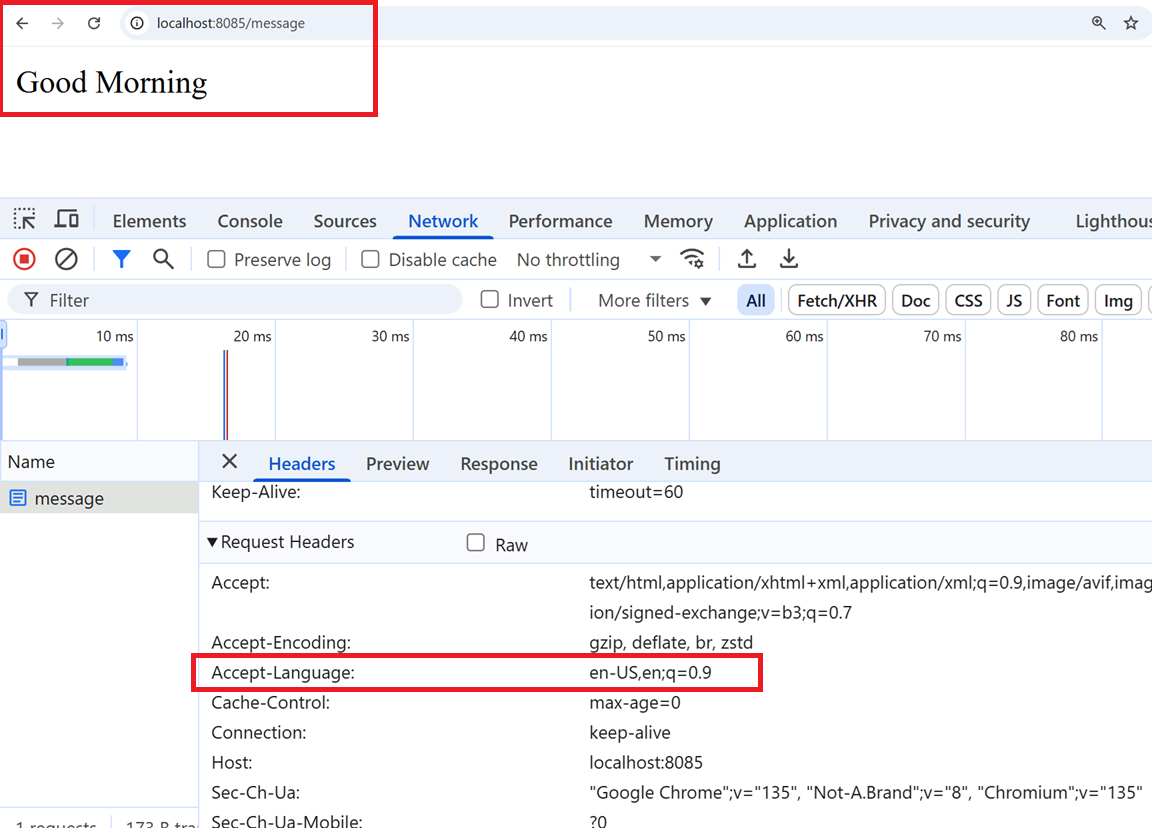The width and height of the screenshot is (1152, 828).
Task: Click the Name column header
Action: pyautogui.click(x=99, y=461)
